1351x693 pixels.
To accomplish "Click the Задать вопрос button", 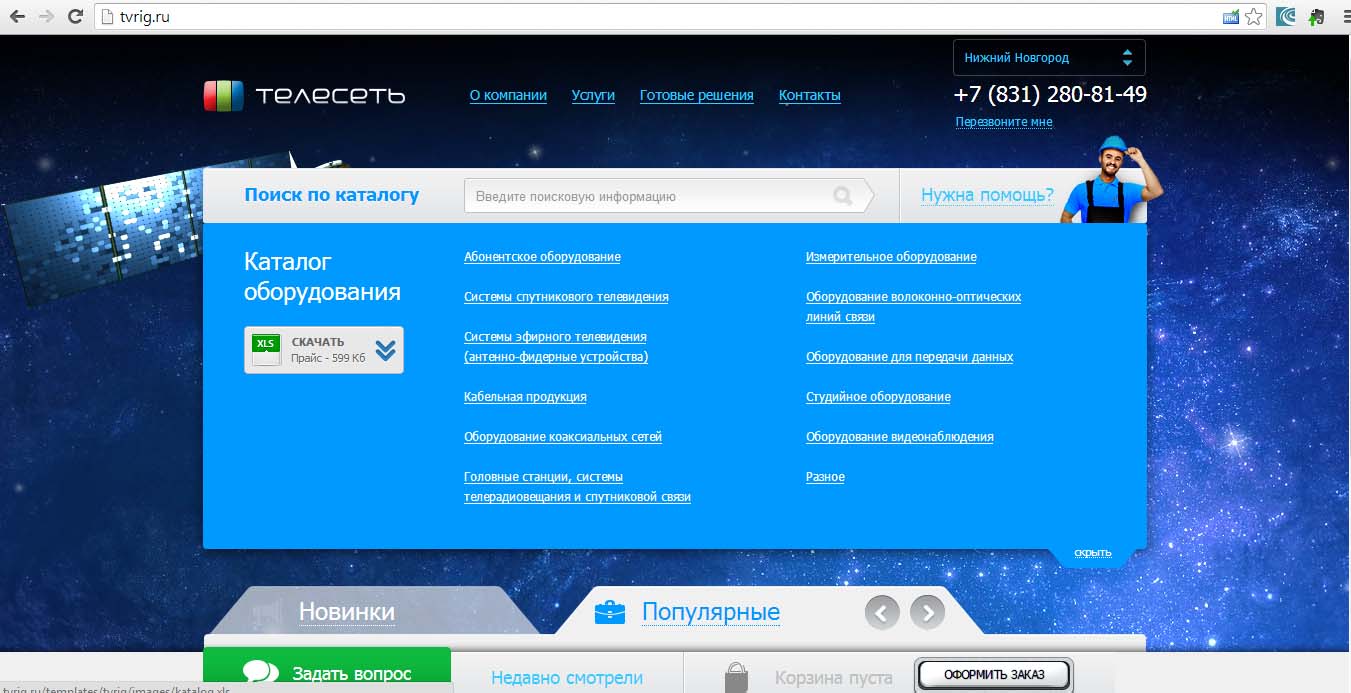I will (327, 671).
